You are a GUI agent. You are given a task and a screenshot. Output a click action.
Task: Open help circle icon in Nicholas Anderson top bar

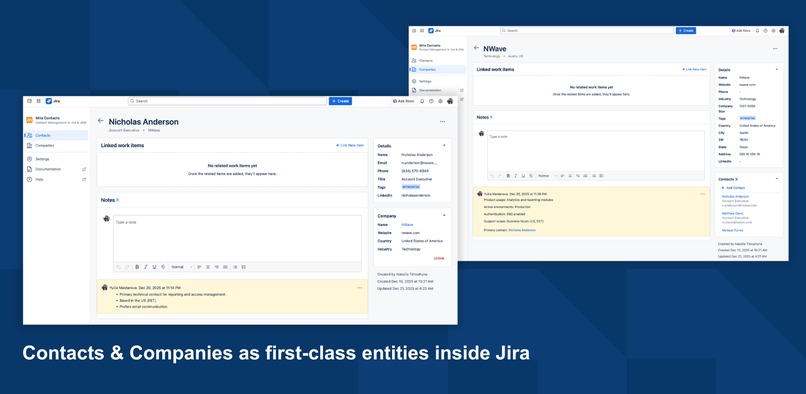431,101
